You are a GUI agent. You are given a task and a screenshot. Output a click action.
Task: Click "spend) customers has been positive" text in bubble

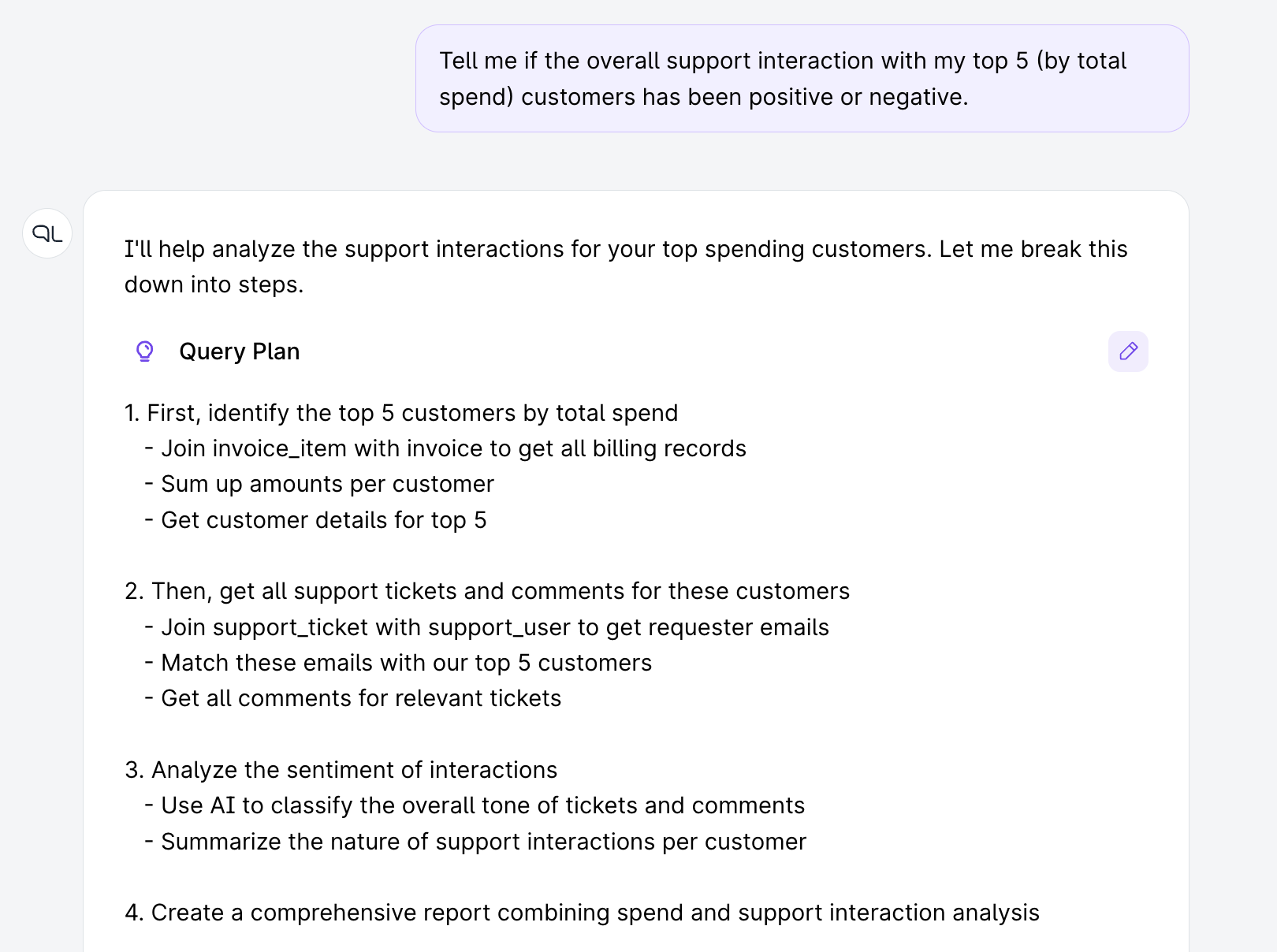(x=703, y=97)
